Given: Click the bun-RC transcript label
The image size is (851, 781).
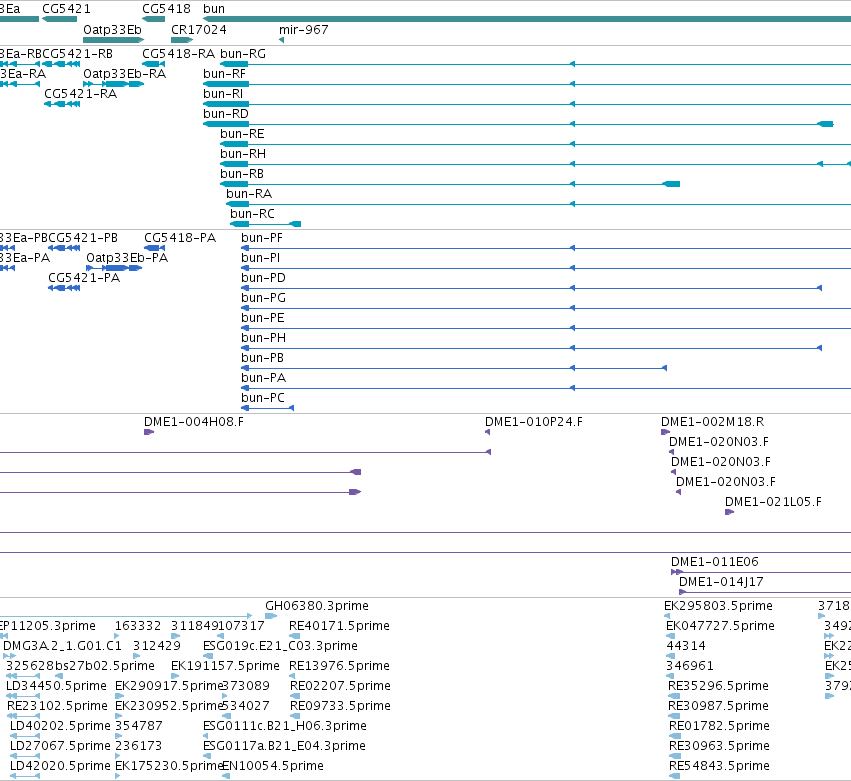Looking at the screenshot, I should [x=252, y=214].
